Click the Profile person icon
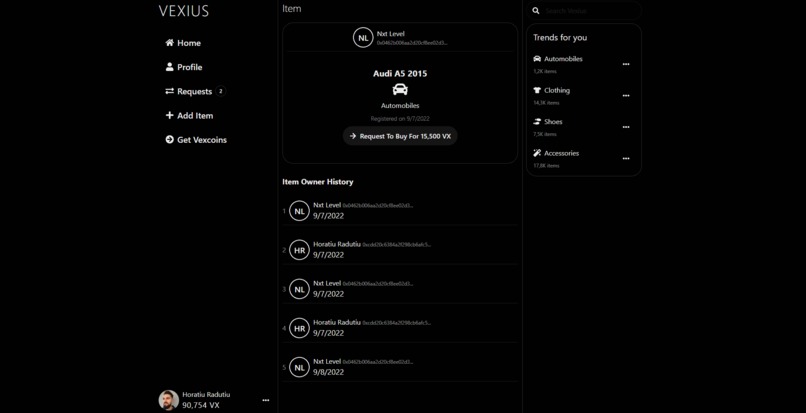806x413 pixels. tap(169, 67)
